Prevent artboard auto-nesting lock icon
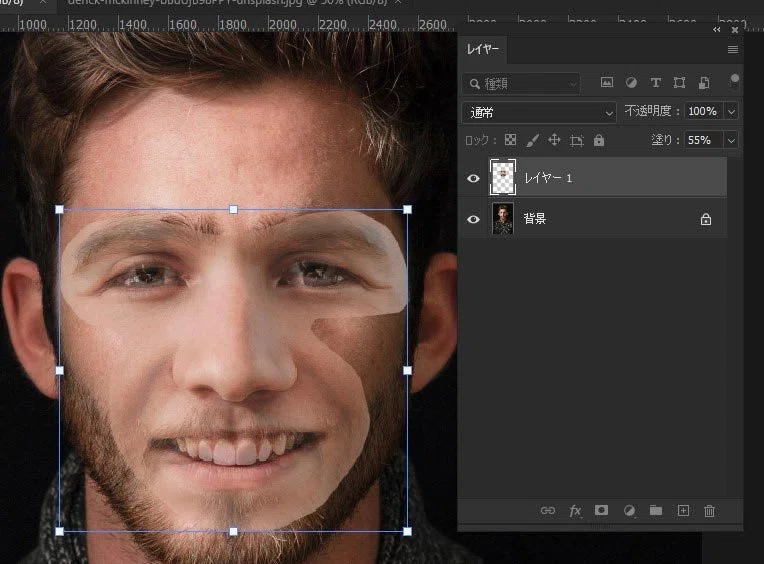The height and width of the screenshot is (564, 764). 576,141
